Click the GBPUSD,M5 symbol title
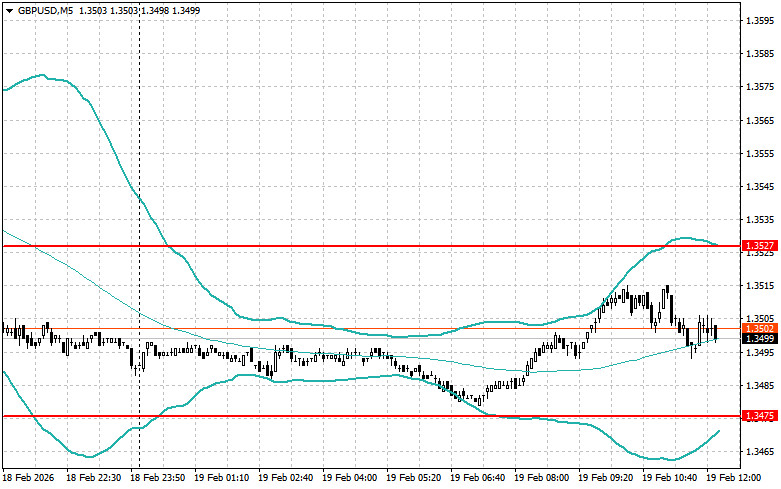 [x=45, y=10]
